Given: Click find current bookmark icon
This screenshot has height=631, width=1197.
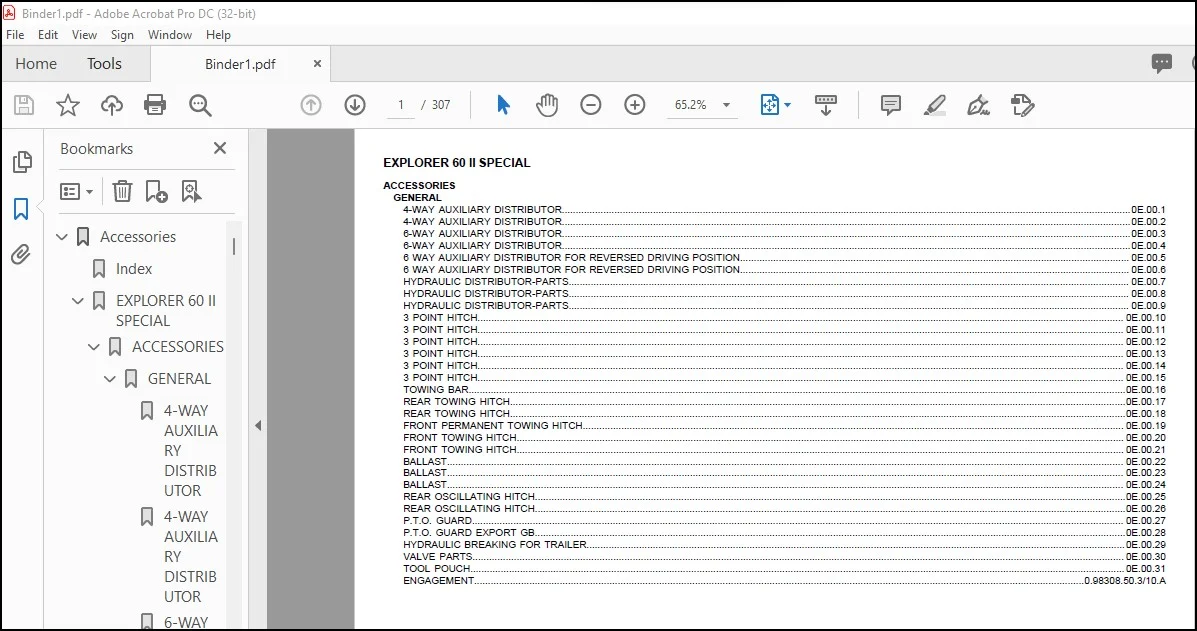Looking at the screenshot, I should point(191,191).
